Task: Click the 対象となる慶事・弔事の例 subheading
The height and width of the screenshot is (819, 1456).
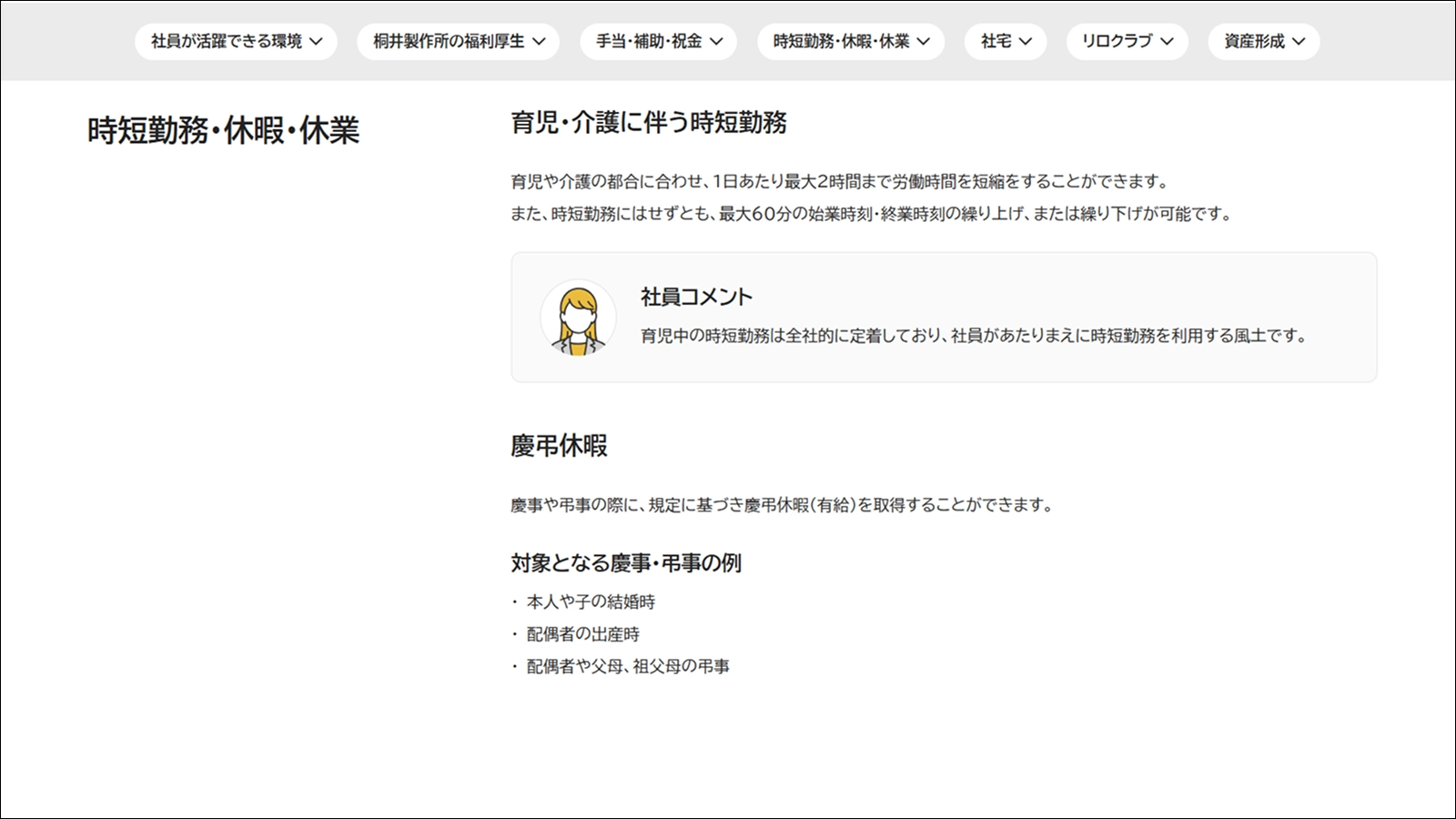Action: pos(626,563)
